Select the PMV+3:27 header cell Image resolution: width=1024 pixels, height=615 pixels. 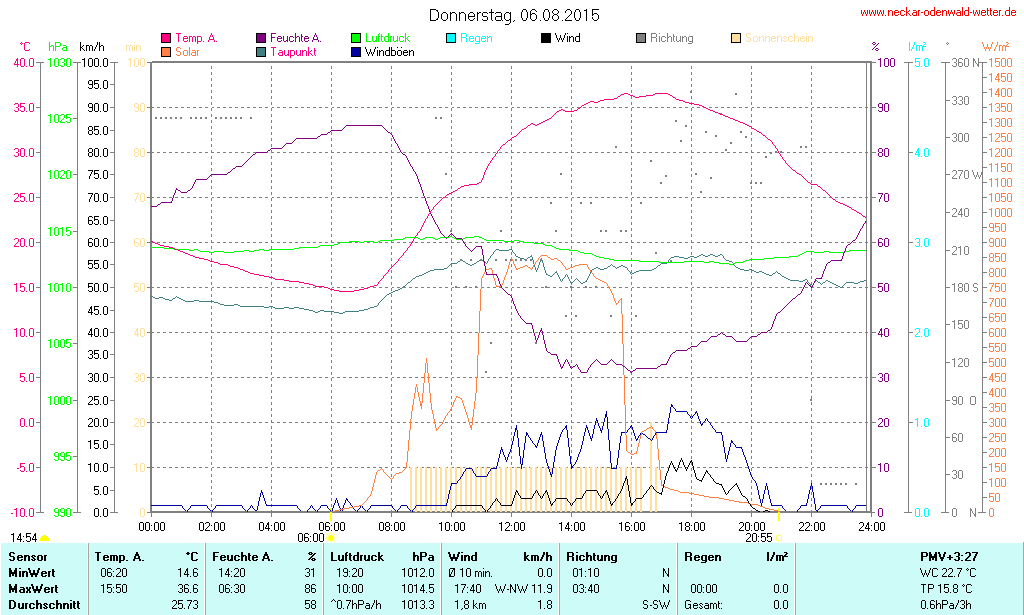[x=948, y=556]
